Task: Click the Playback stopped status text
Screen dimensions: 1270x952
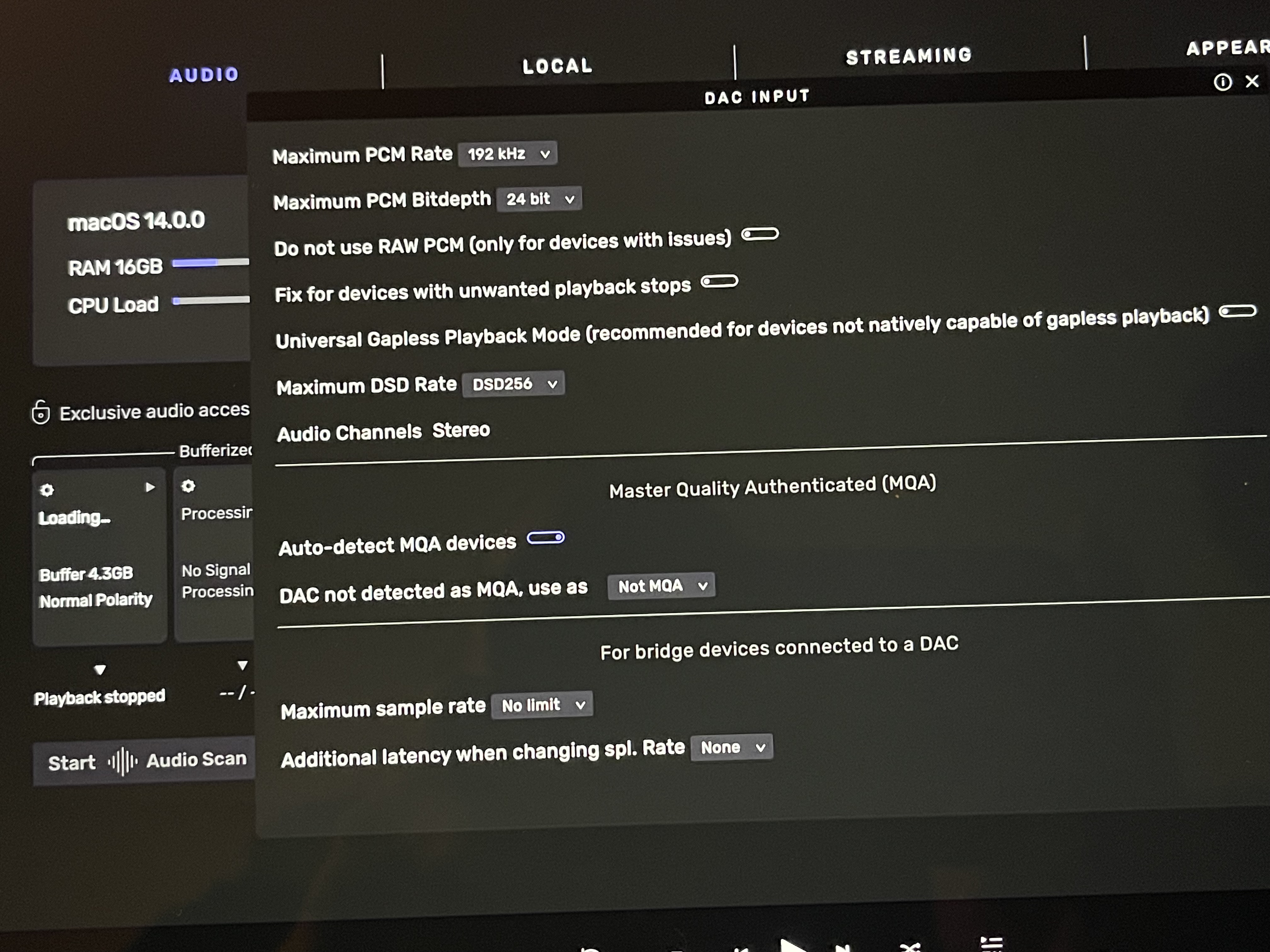Action: click(x=99, y=697)
